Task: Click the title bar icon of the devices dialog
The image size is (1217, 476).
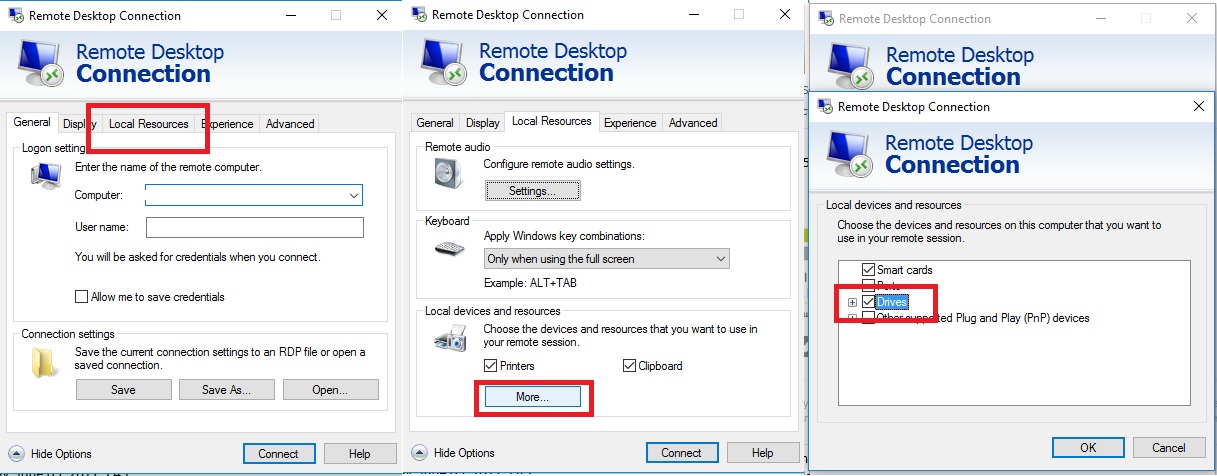Action: (x=826, y=106)
